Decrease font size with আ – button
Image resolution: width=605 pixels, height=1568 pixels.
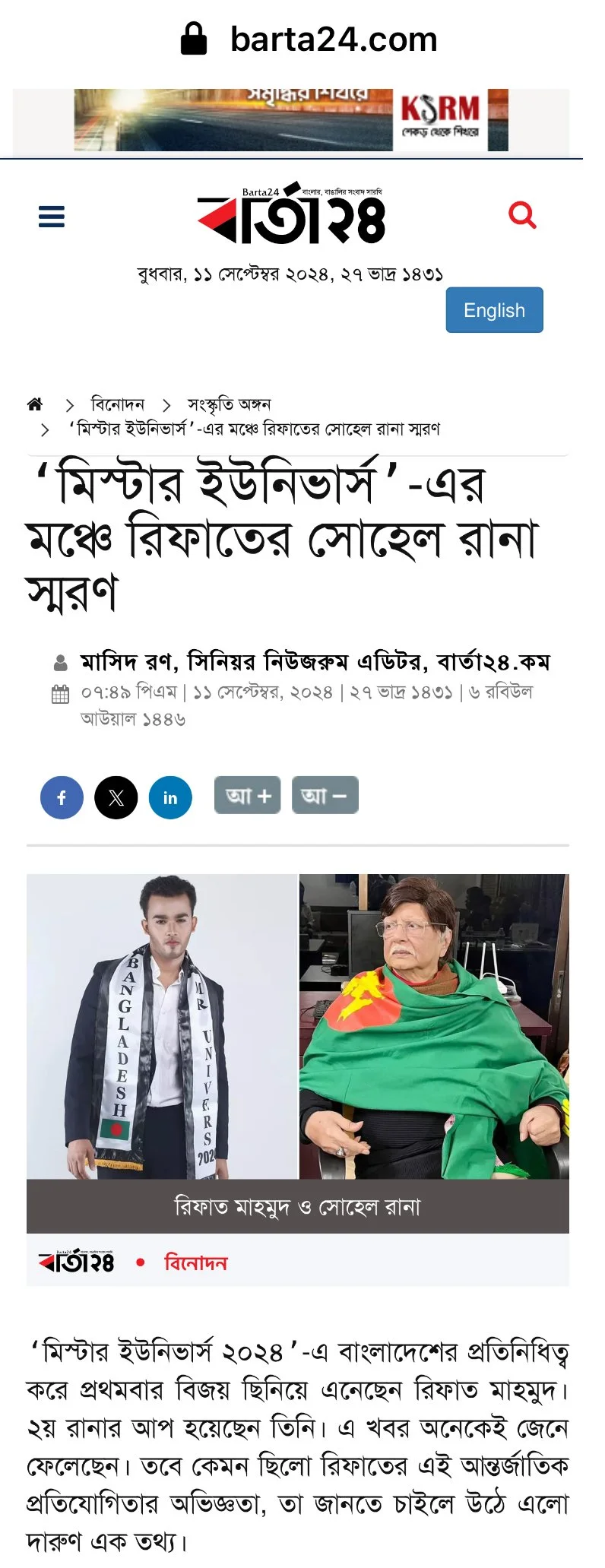[x=325, y=795]
